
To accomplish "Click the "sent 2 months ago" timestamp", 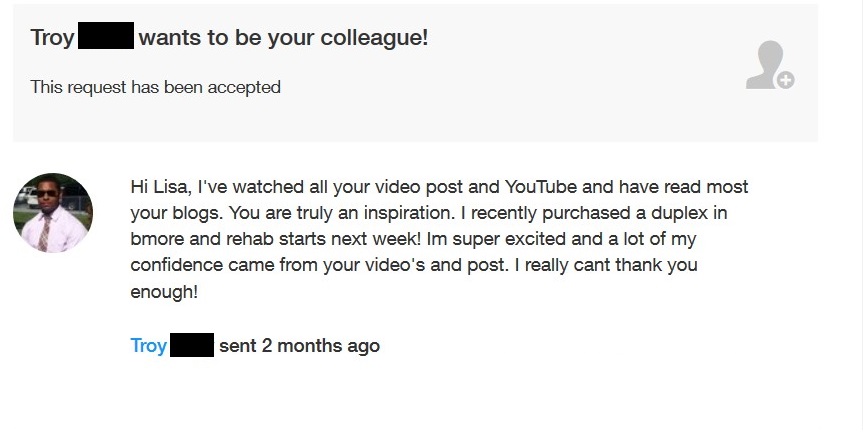I will pyautogui.click(x=299, y=346).
